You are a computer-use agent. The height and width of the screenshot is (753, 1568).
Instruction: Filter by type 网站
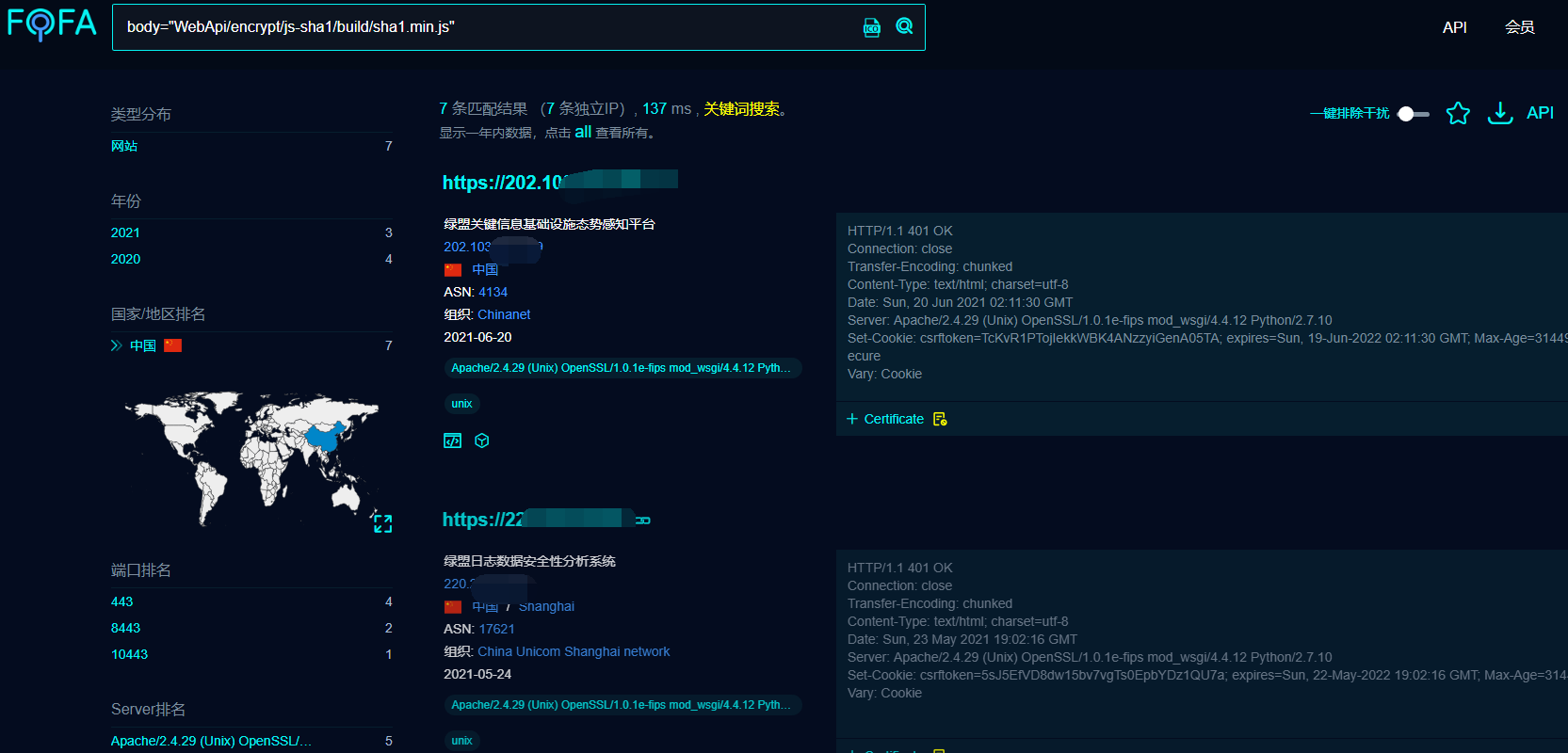(124, 146)
